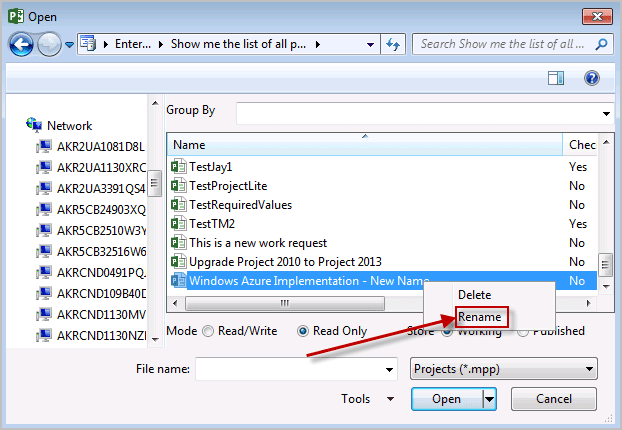This screenshot has height=430, width=622.
Task: Open recent locations dropdown beside navigation arrows
Action: (69, 44)
